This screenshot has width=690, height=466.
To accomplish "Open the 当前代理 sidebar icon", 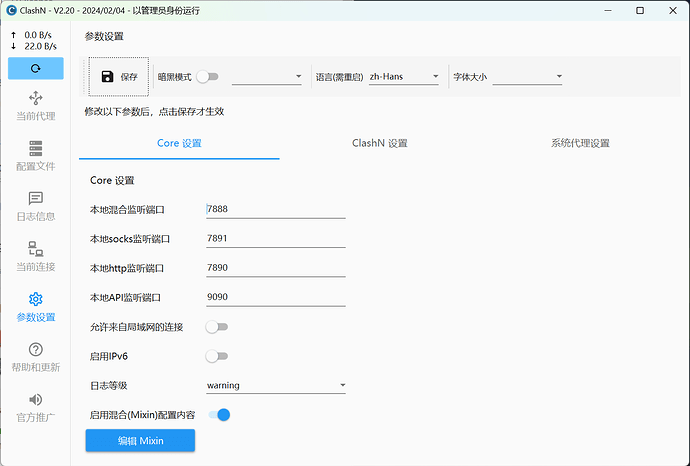I will (36, 97).
